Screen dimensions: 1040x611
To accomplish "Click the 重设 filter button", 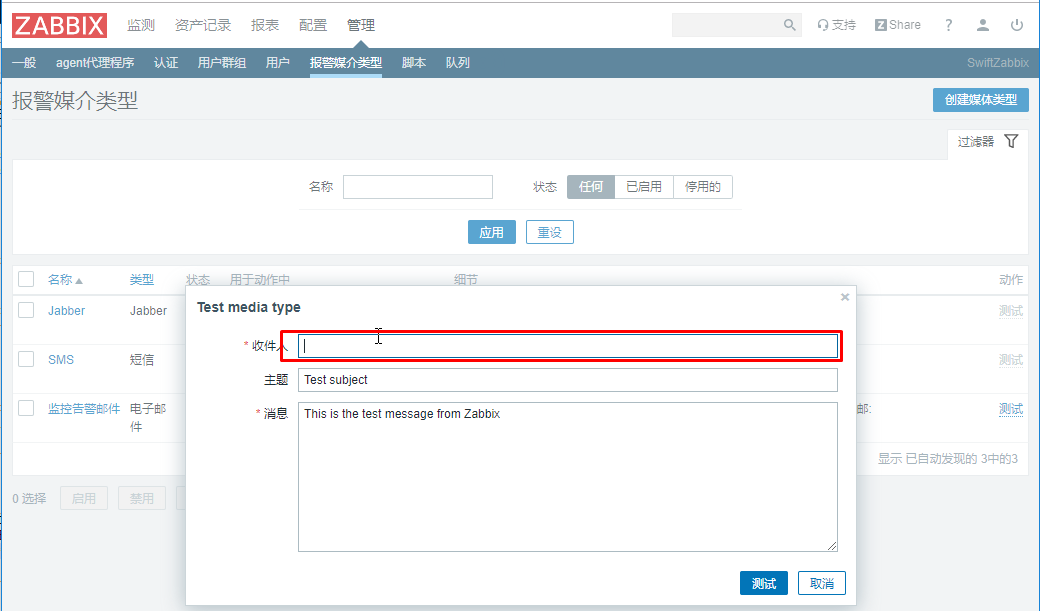I will coord(550,232).
